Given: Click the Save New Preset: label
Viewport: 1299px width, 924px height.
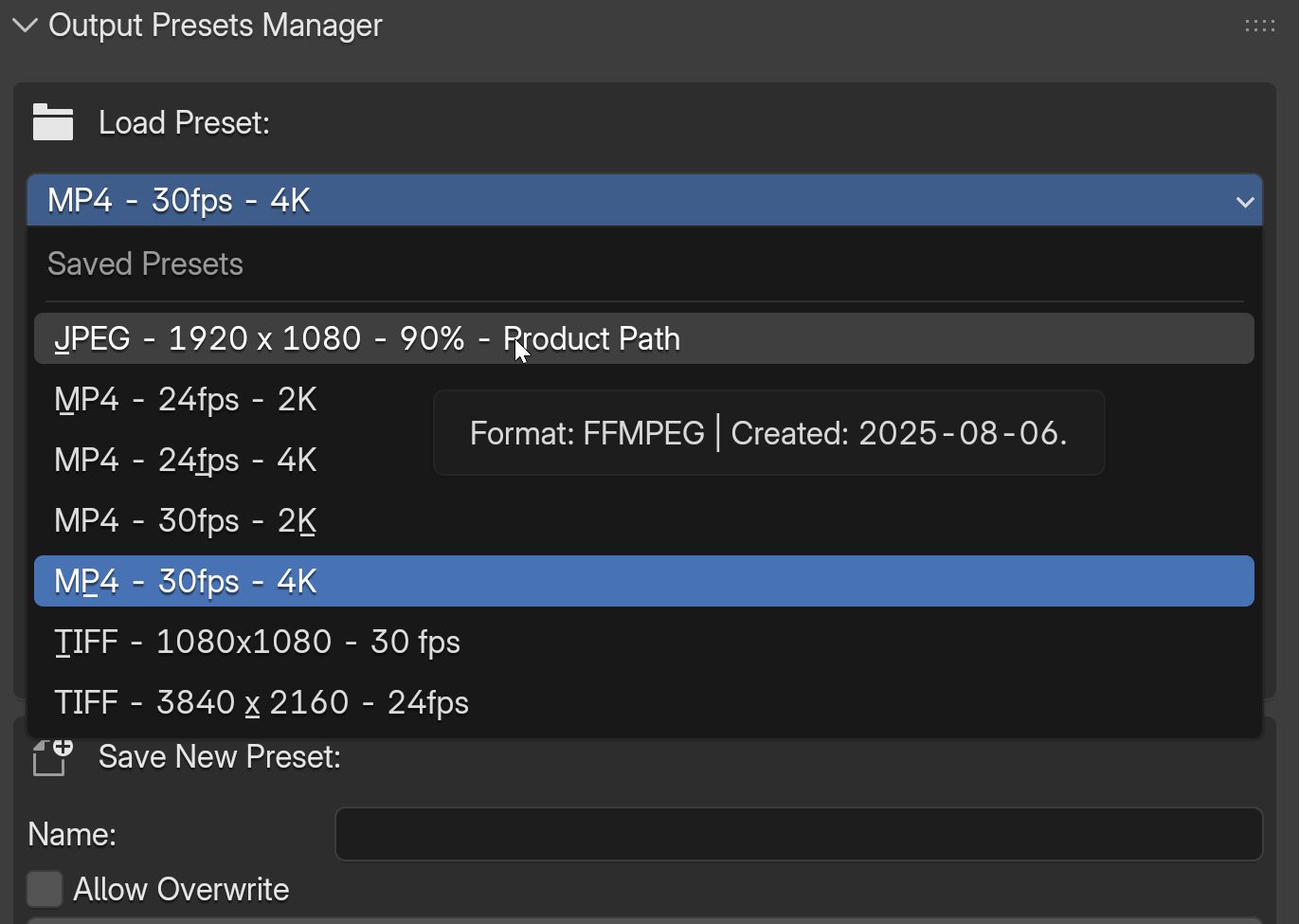Looking at the screenshot, I should click(x=220, y=757).
